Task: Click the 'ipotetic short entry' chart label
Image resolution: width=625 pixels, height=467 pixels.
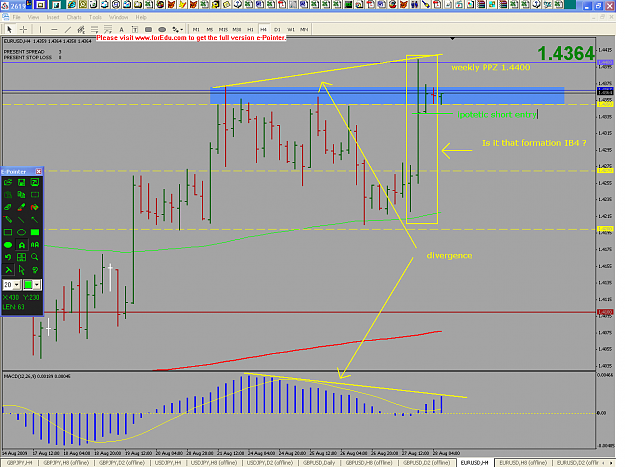Action: point(497,115)
